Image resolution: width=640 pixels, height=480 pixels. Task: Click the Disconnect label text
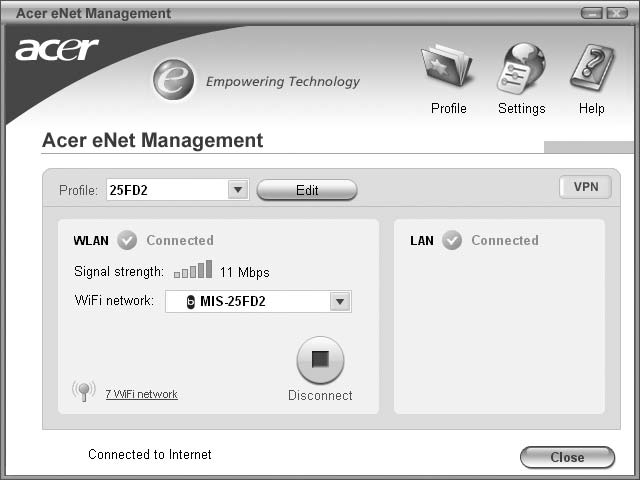point(320,395)
